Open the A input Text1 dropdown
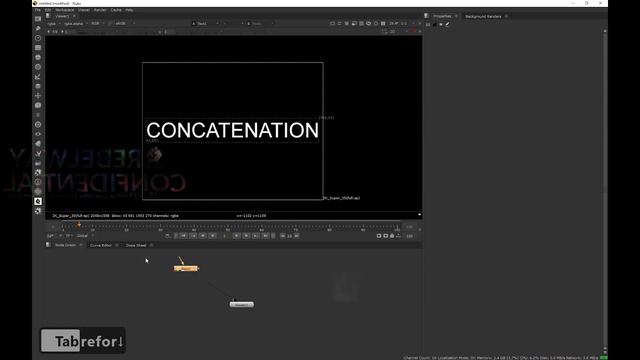 point(205,24)
